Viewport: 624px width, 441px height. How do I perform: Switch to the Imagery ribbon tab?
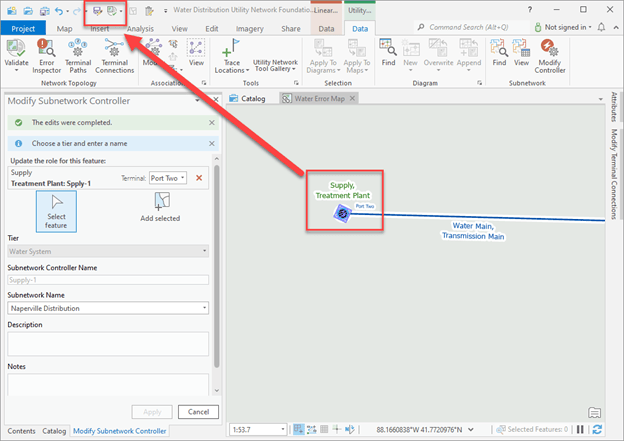250,29
